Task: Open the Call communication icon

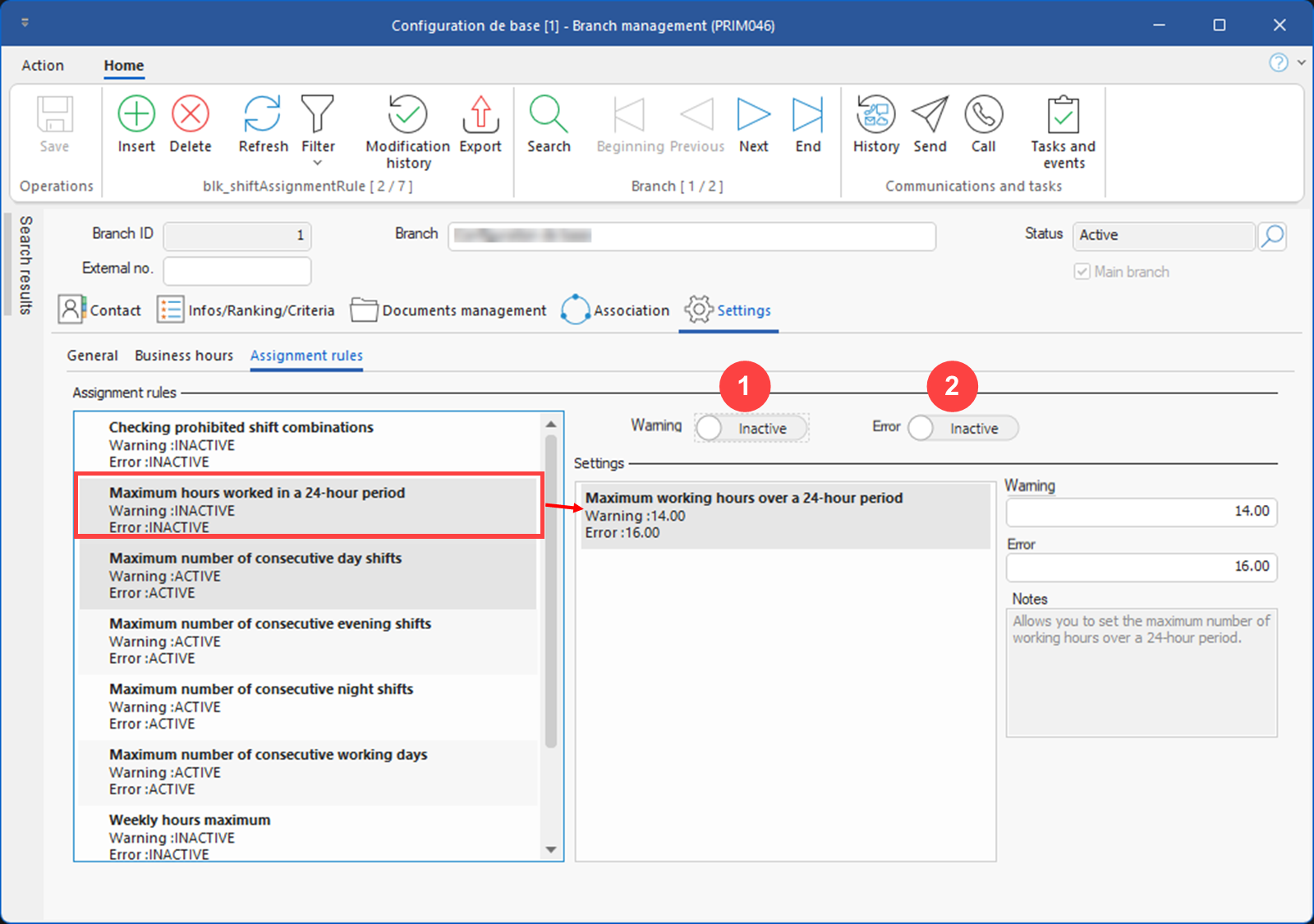Action: coord(983,115)
